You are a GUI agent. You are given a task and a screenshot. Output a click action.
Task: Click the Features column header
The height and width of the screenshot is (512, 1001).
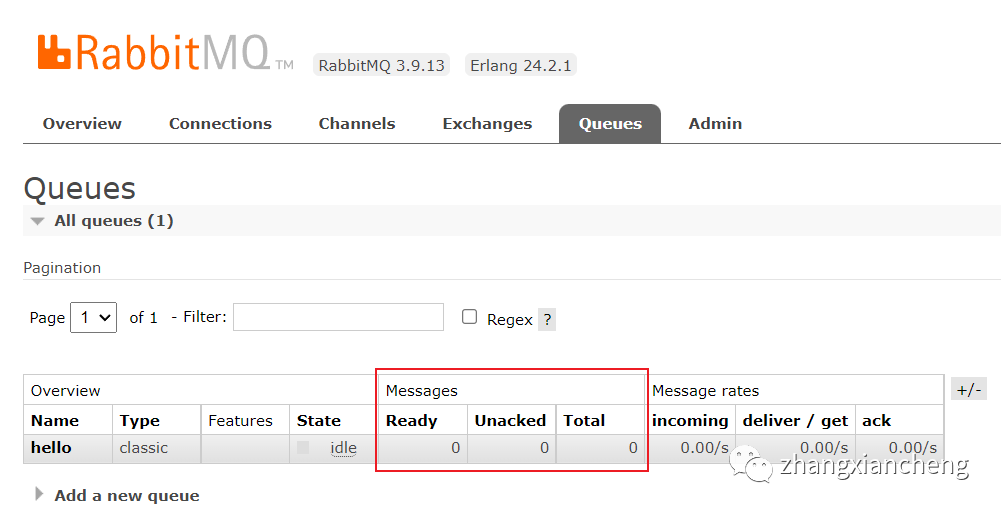pyautogui.click(x=240, y=421)
